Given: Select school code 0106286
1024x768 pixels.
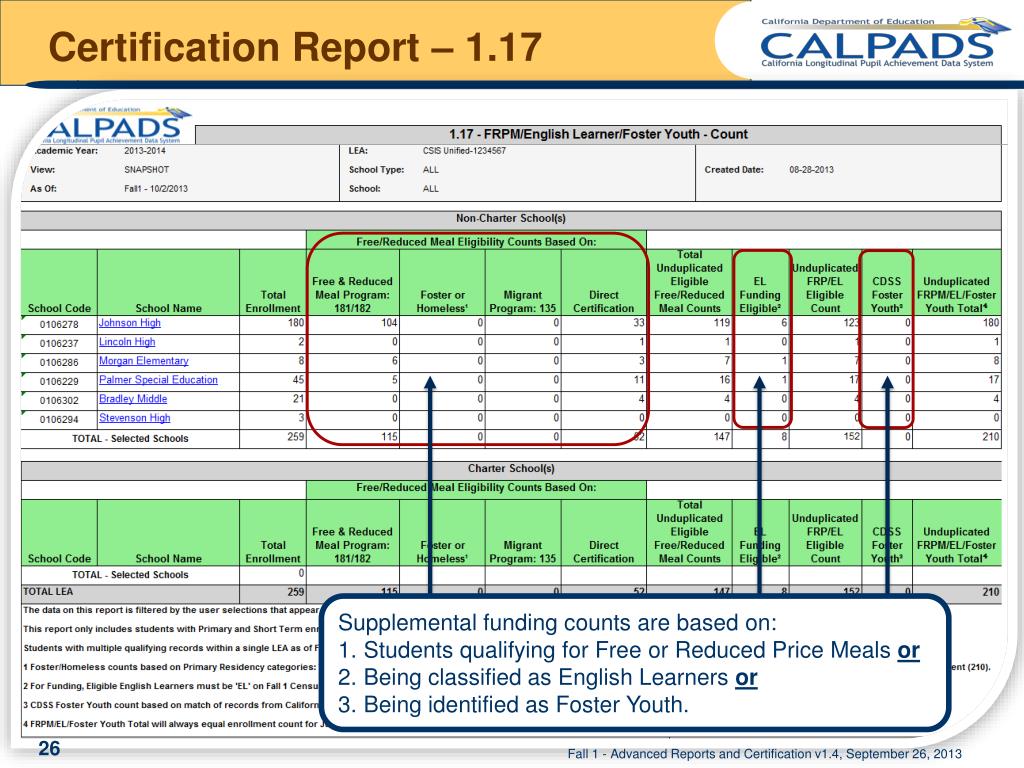Looking at the screenshot, I should pyautogui.click(x=59, y=362).
